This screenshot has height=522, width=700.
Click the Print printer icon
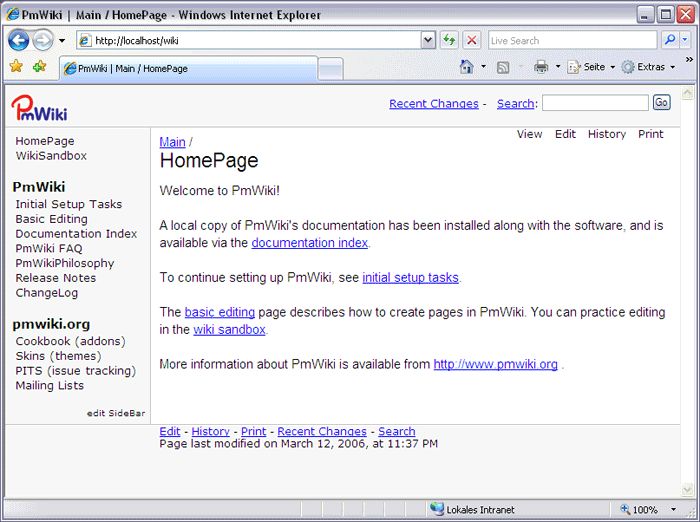[541, 67]
